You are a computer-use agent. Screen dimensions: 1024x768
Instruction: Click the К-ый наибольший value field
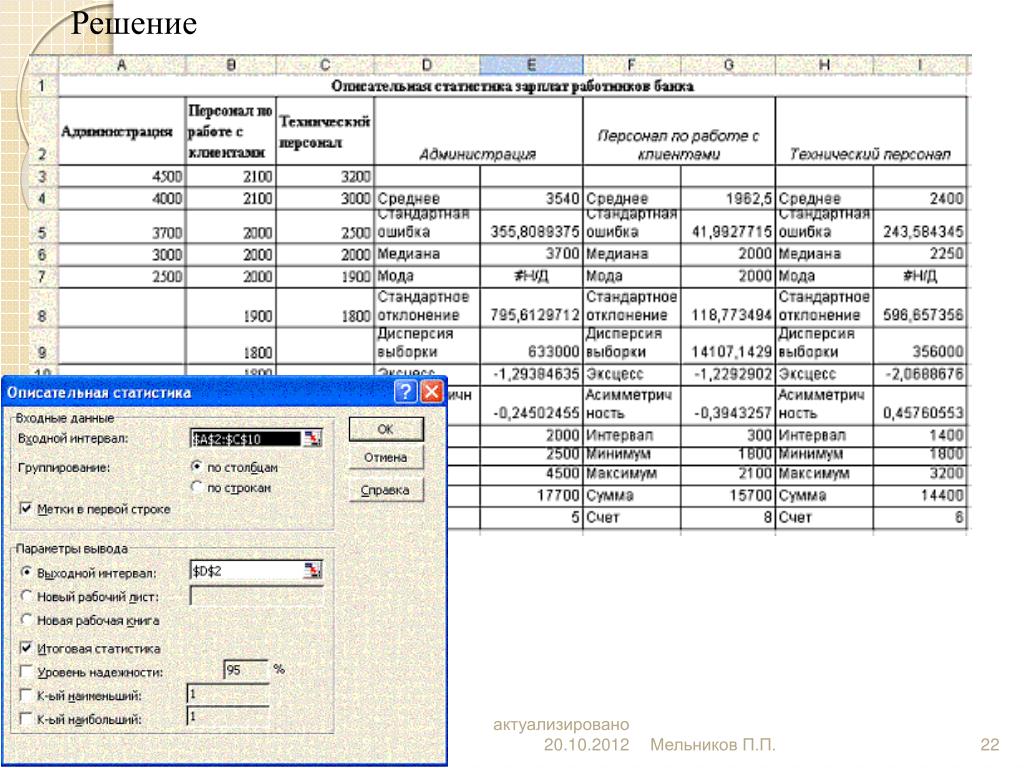[228, 716]
